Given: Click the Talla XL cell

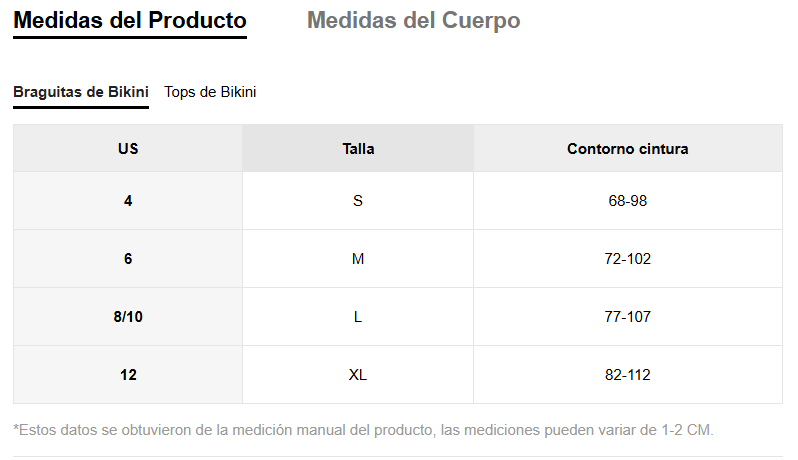Looking at the screenshot, I should [358, 375].
